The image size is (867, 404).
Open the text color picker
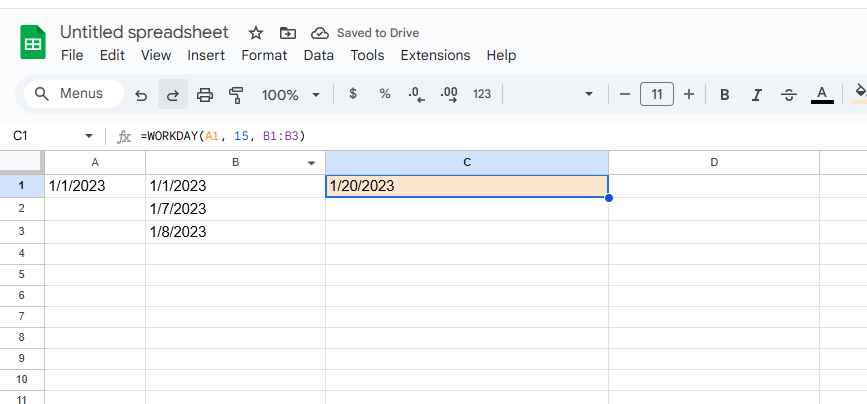coord(822,95)
